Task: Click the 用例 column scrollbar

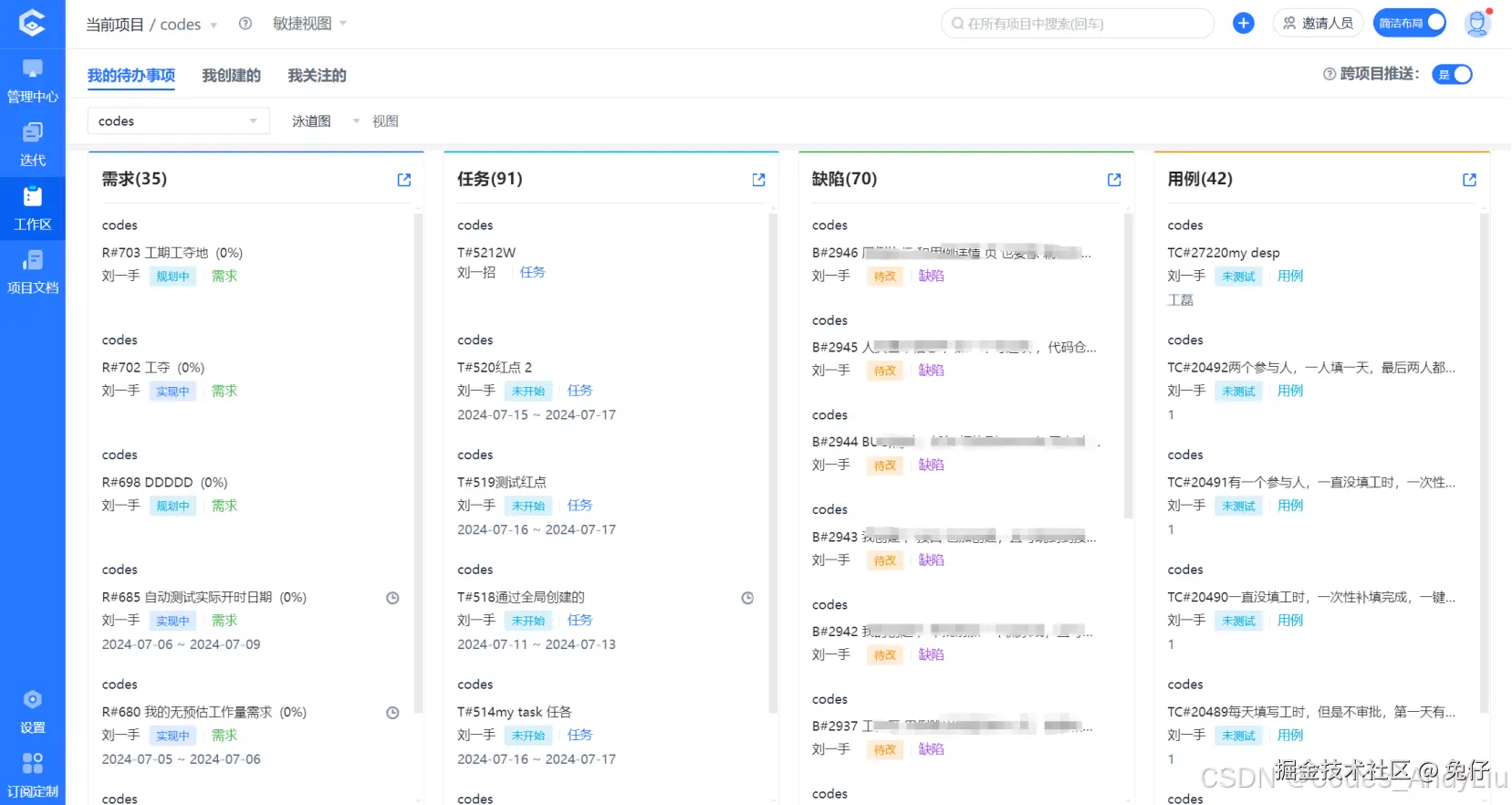Action: point(1484,464)
